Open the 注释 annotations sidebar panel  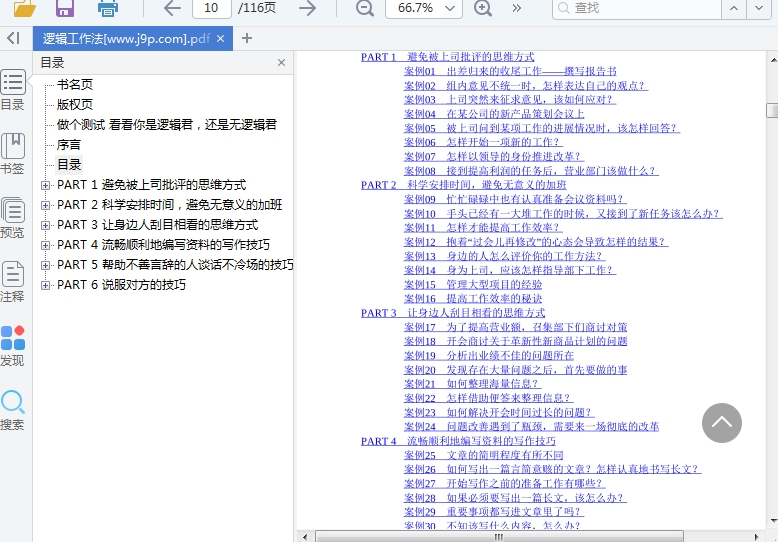13,282
